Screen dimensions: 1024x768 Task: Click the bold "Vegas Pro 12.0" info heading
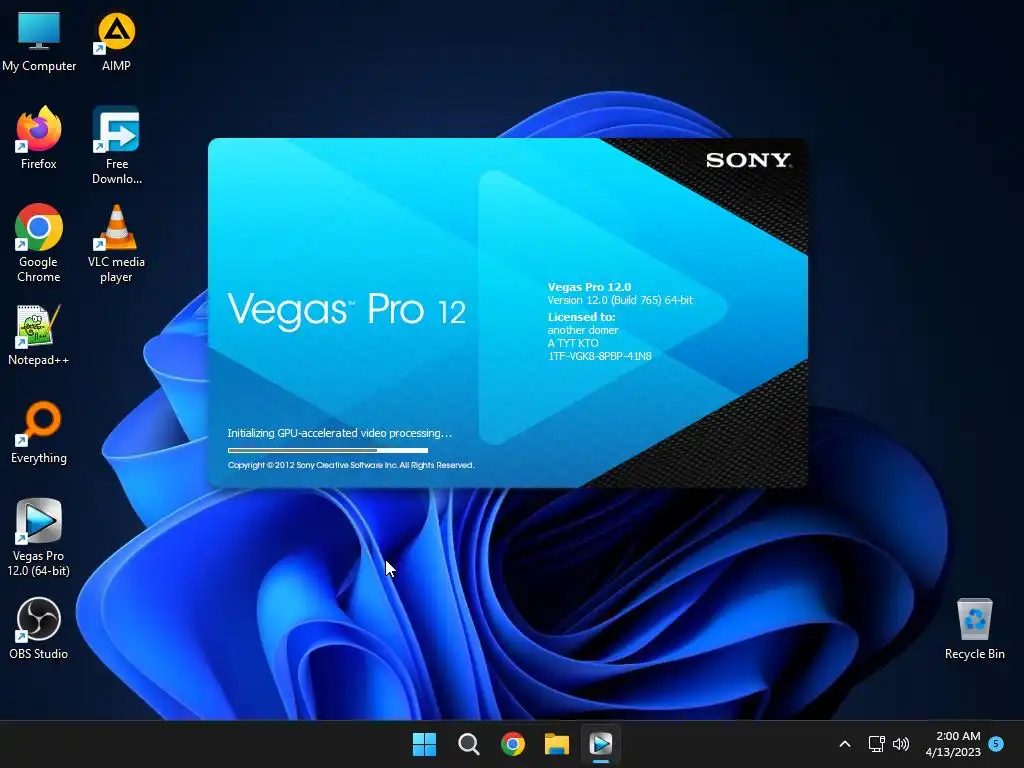(x=589, y=287)
